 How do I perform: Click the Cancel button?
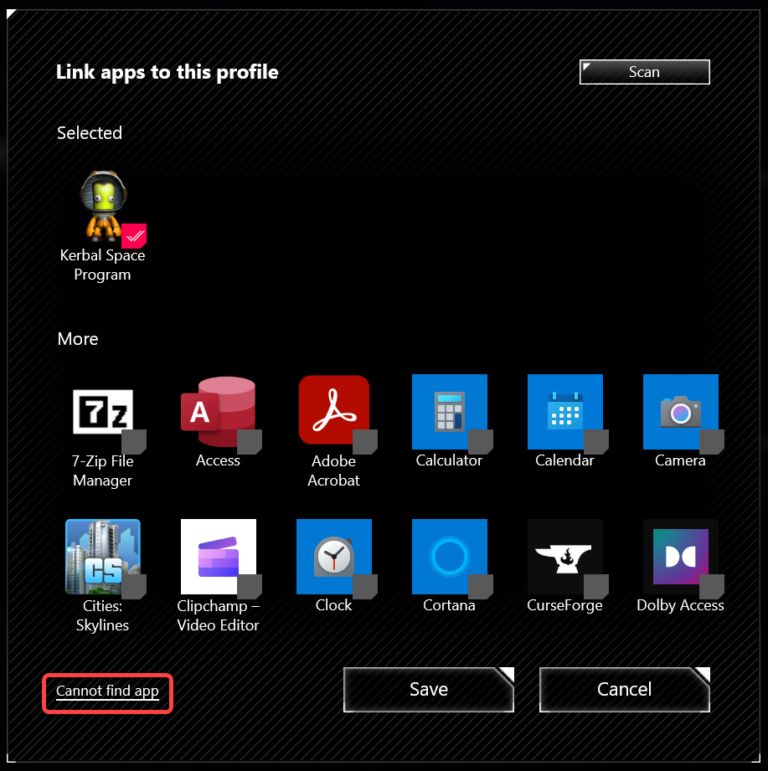[624, 690]
